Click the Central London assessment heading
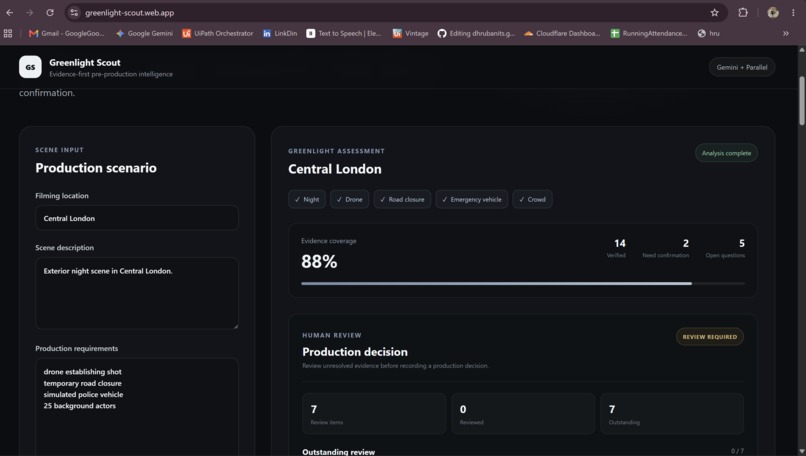This screenshot has height=456, width=806. click(335, 169)
